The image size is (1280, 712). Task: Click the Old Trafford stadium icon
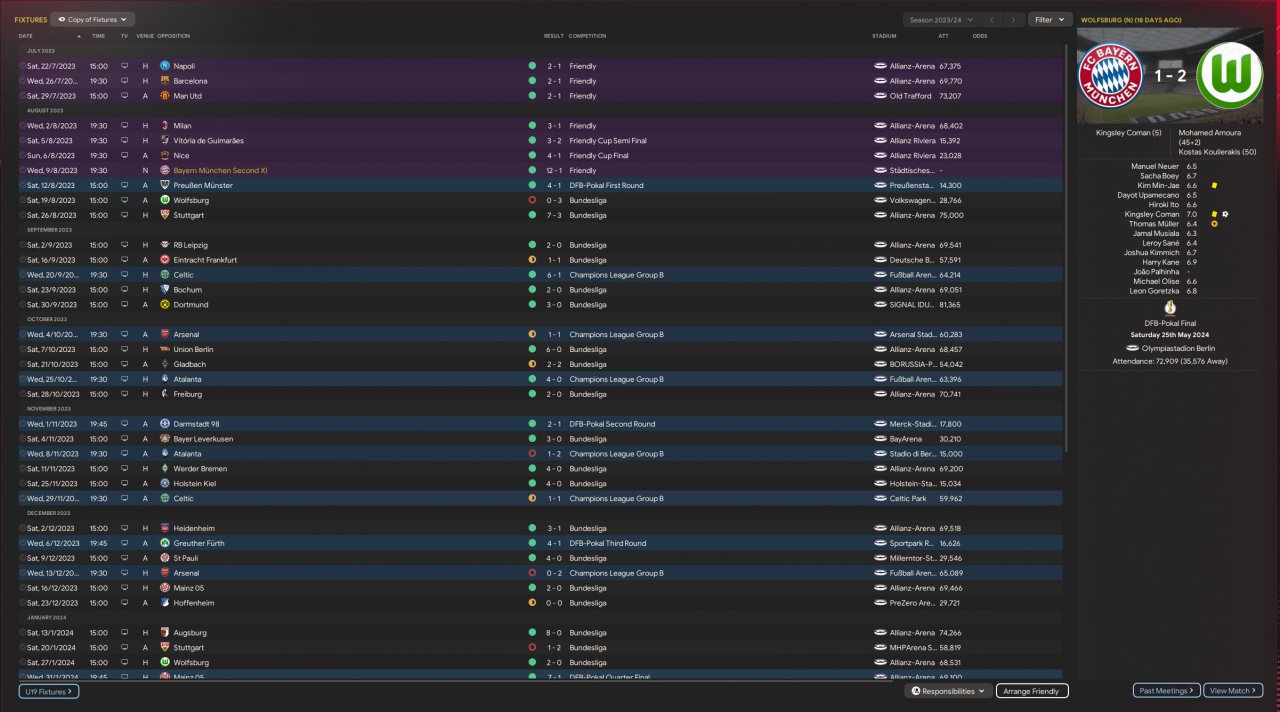point(880,96)
